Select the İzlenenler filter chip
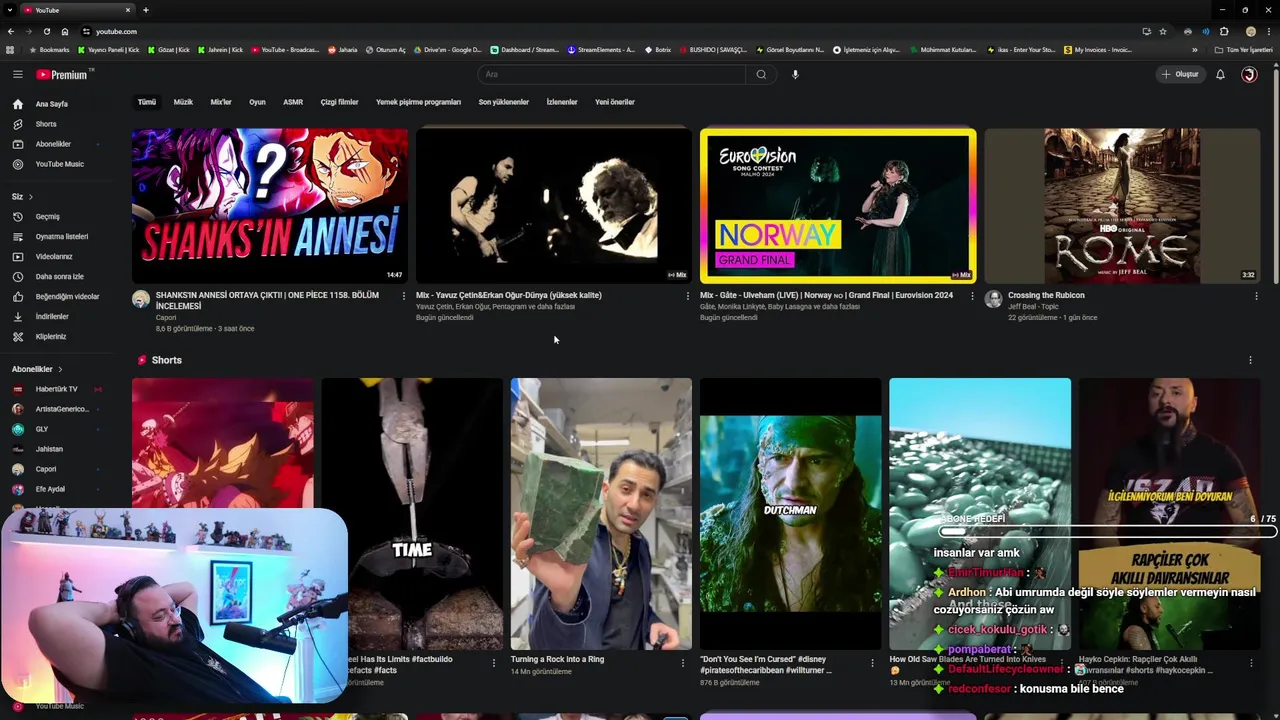The width and height of the screenshot is (1280, 720). click(562, 102)
